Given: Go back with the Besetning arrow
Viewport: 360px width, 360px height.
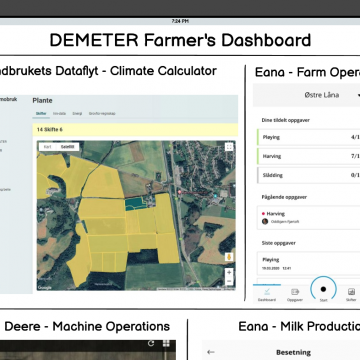Looking at the screenshot, I should 211,352.
